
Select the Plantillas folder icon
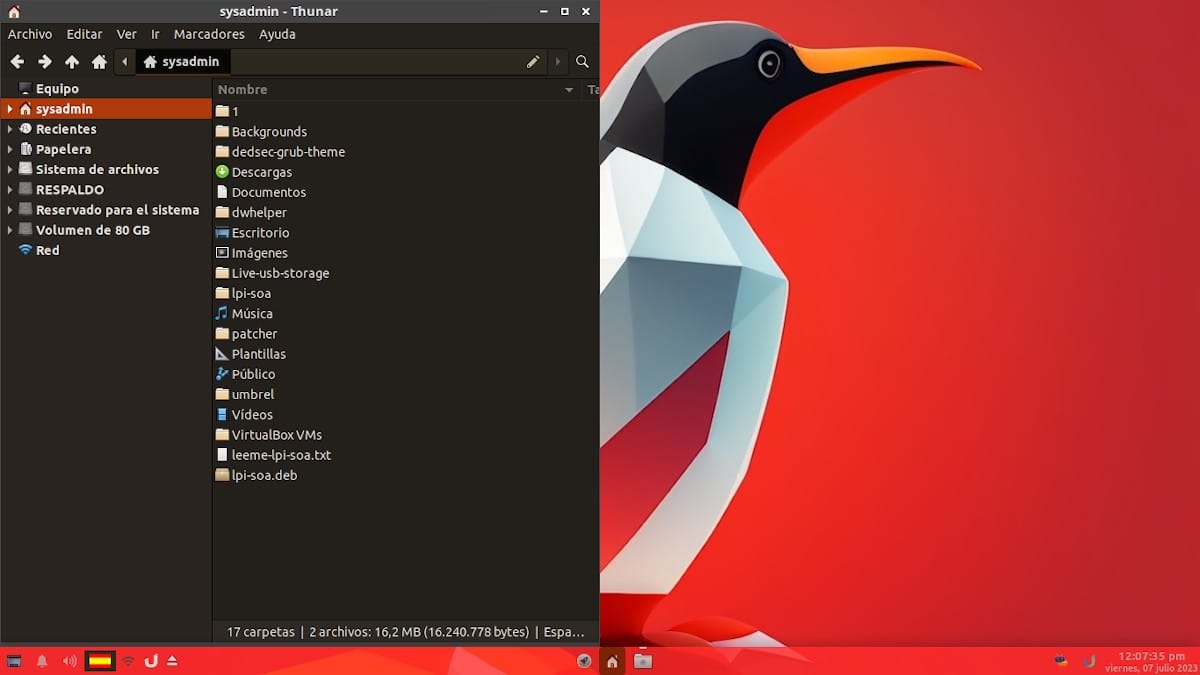click(x=222, y=354)
